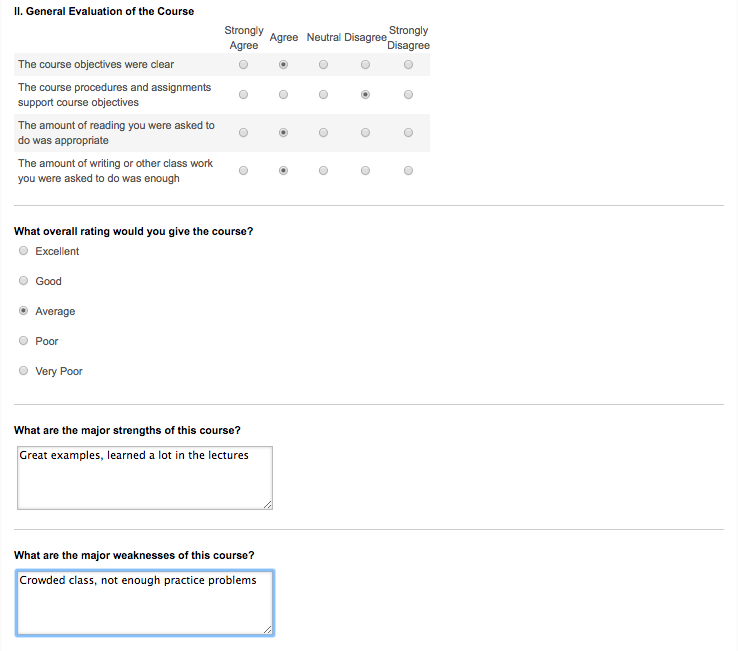Rate the course as Excellent
This screenshot has width=738, height=651.
(23, 250)
